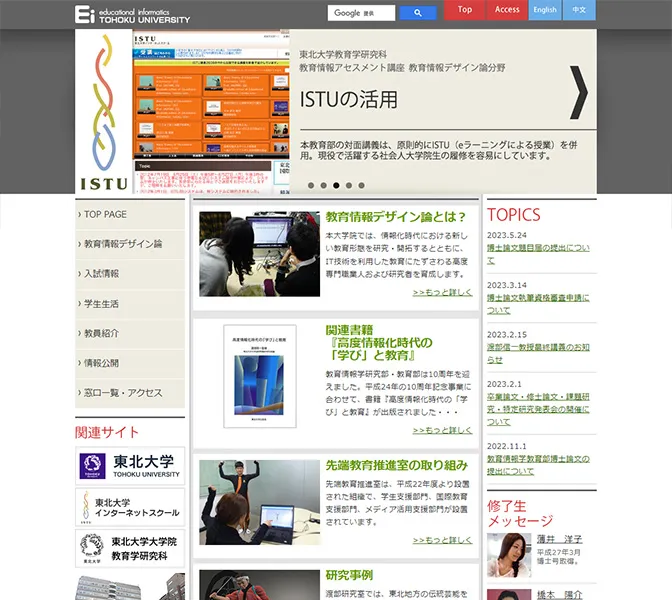Click the red Top navigation tab
Viewport: 672px width, 600px height.
465,10
